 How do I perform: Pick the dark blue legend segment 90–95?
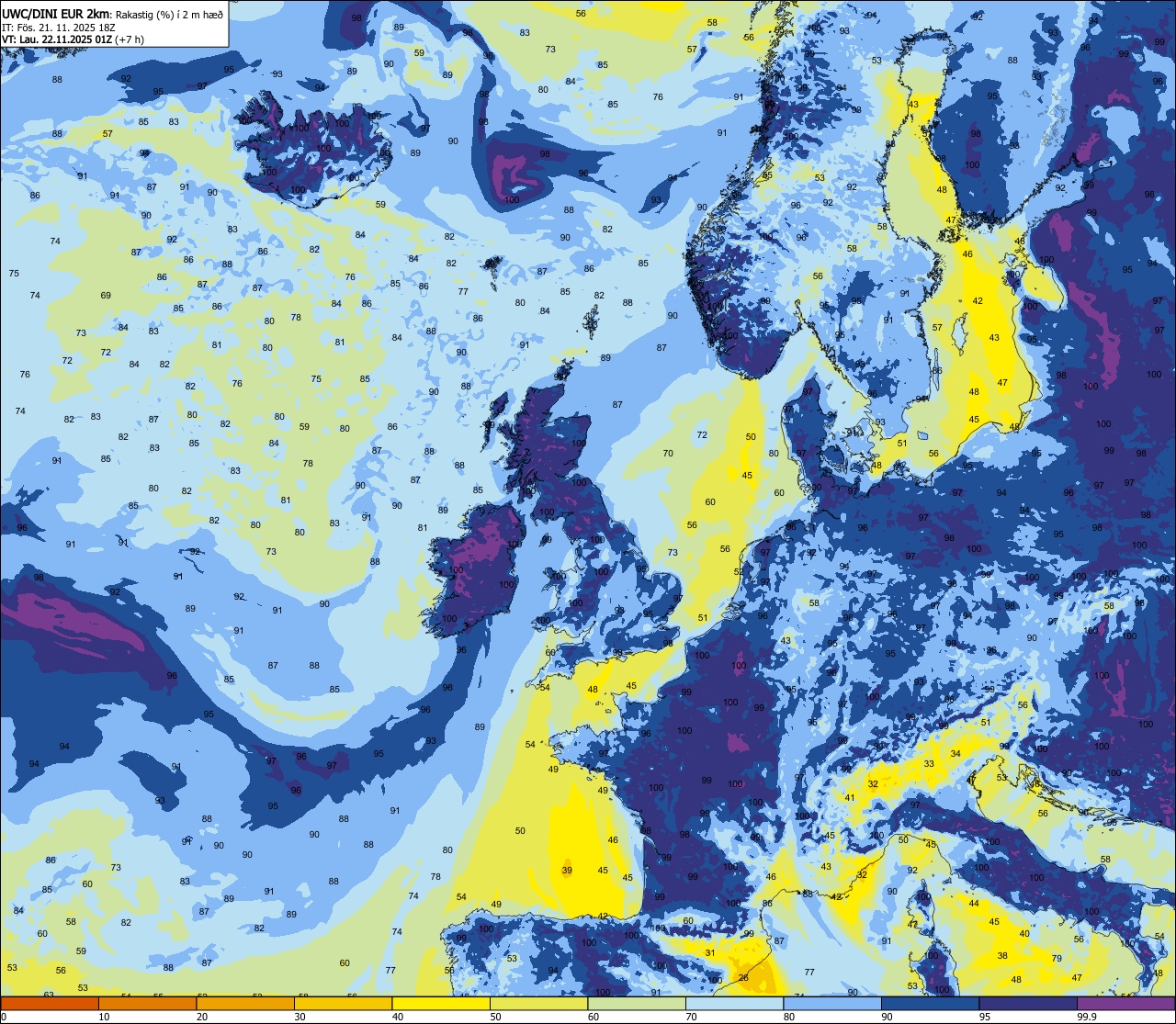tap(930, 1003)
